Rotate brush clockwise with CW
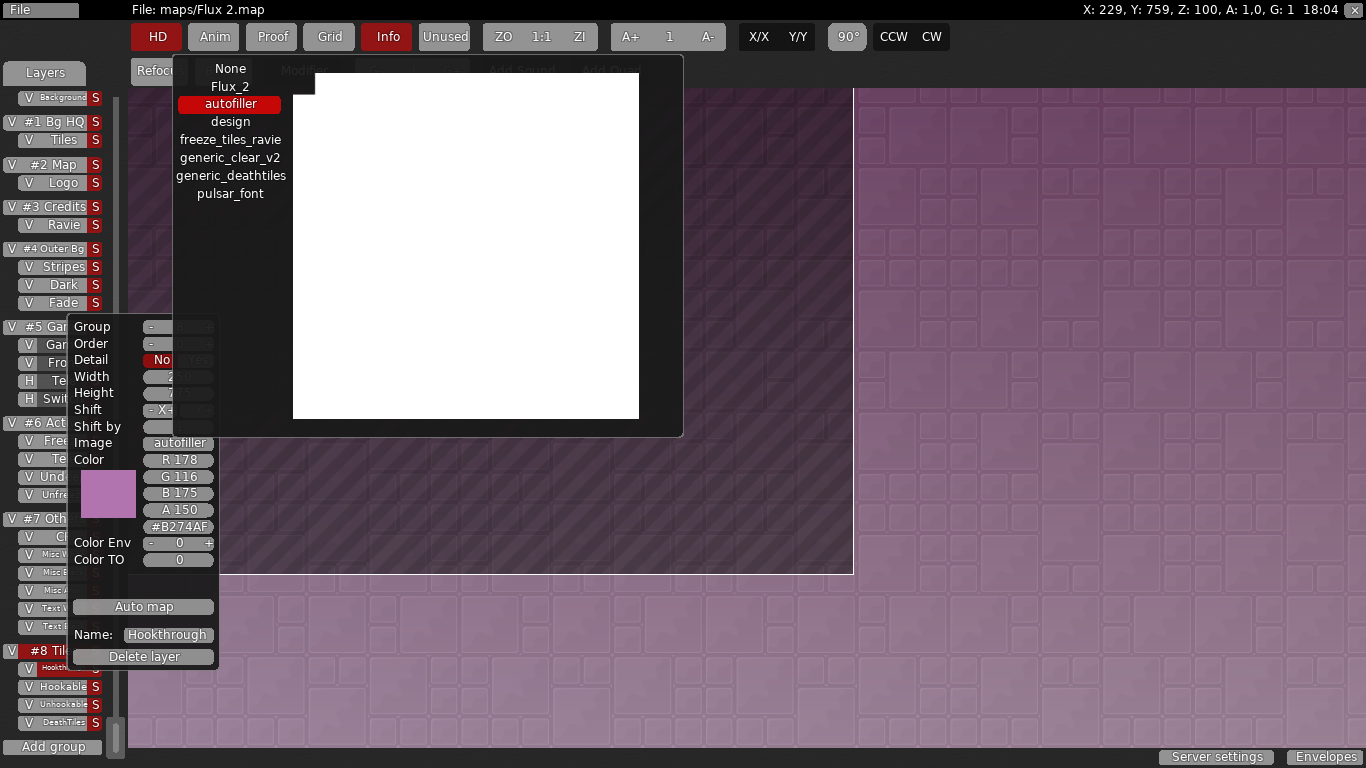Viewport: 1366px width, 768px height. [x=931, y=37]
